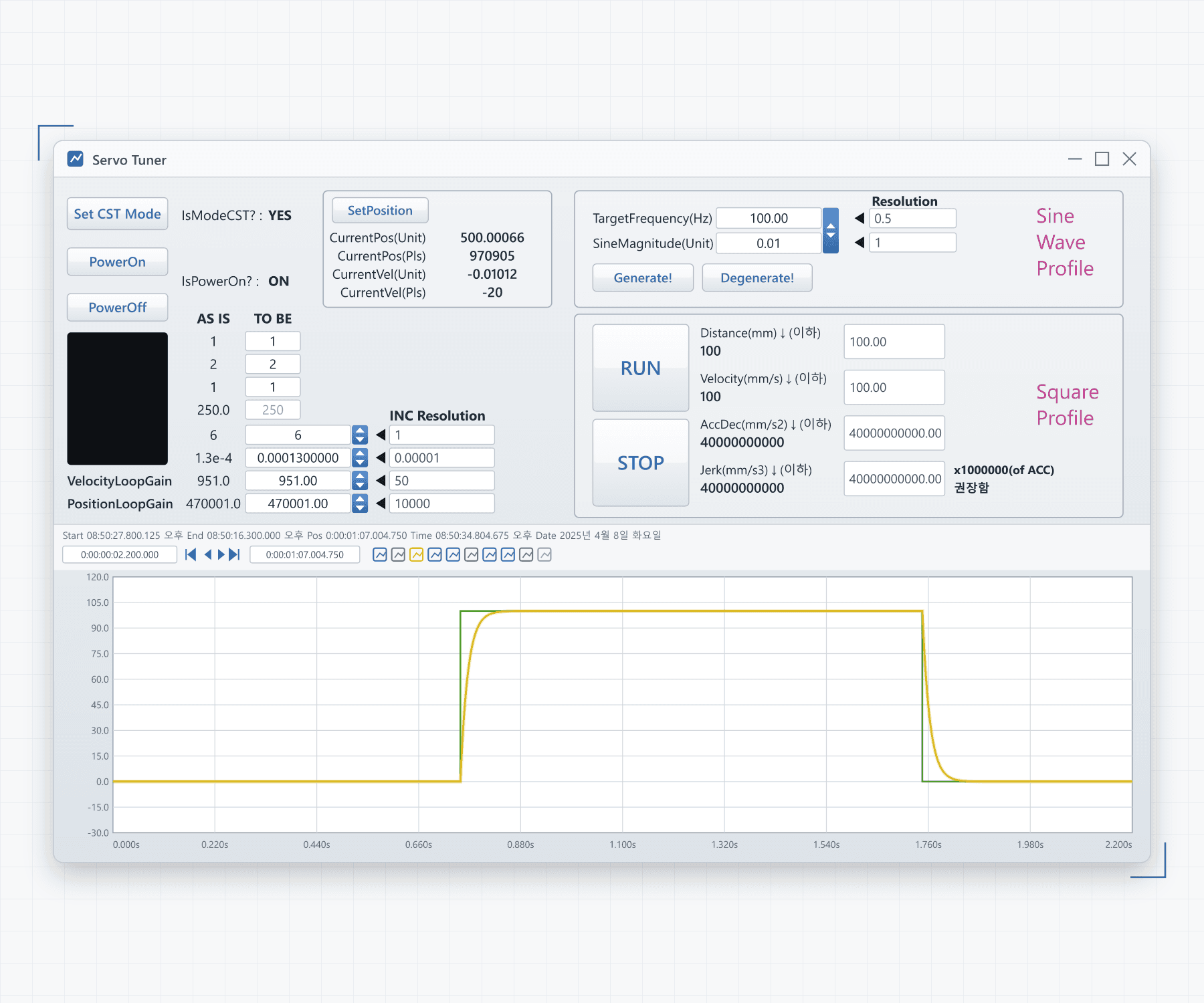This screenshot has height=1003, width=1204.
Task: Apply the 0.5 frequency resolution arrow
Action: 860,218
